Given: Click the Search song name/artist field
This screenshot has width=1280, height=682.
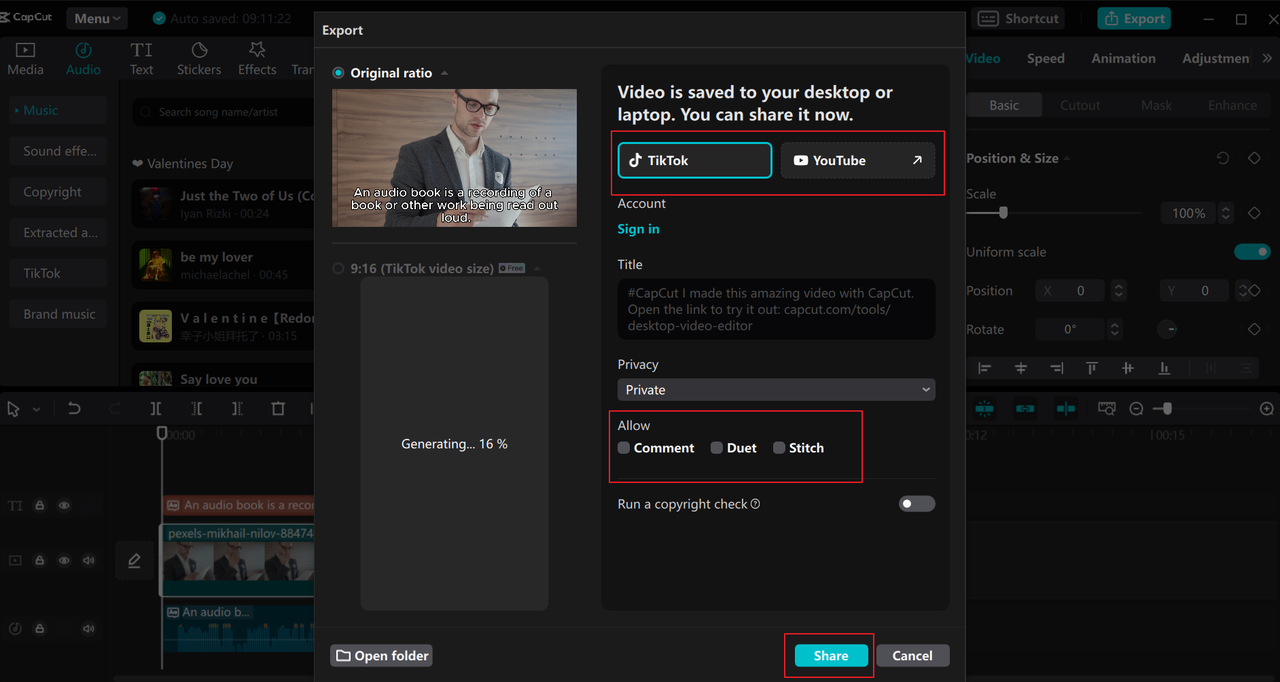Looking at the screenshot, I should tap(224, 112).
